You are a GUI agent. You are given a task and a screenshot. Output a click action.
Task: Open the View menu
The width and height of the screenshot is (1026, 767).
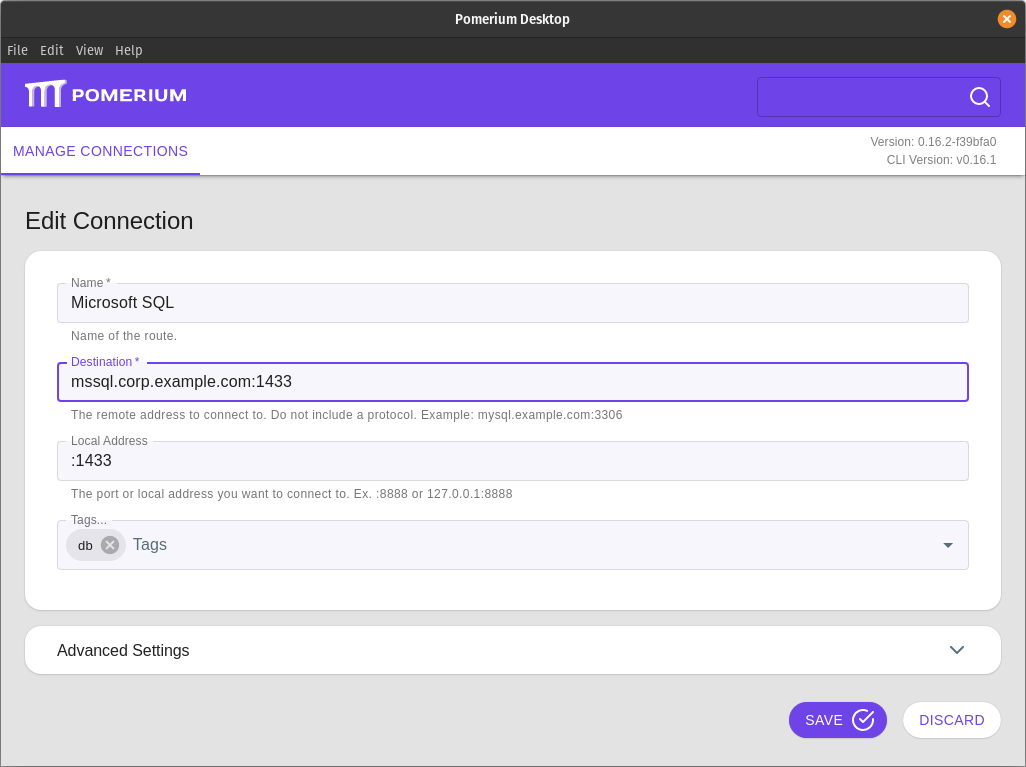(89, 50)
